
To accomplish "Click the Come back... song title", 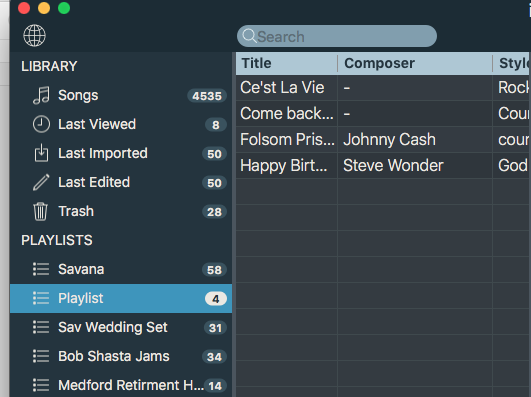I will 286,113.
